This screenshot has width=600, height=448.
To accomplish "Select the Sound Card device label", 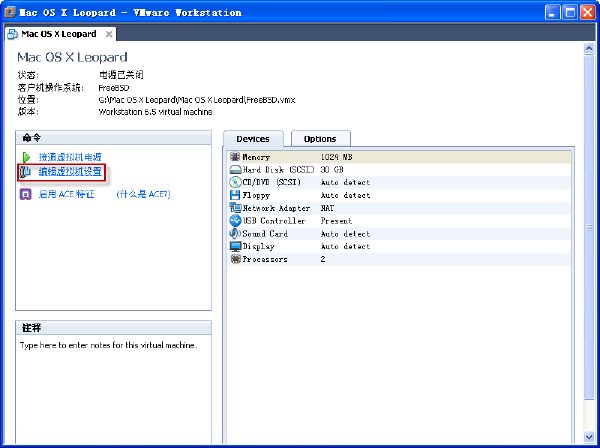I will click(265, 234).
